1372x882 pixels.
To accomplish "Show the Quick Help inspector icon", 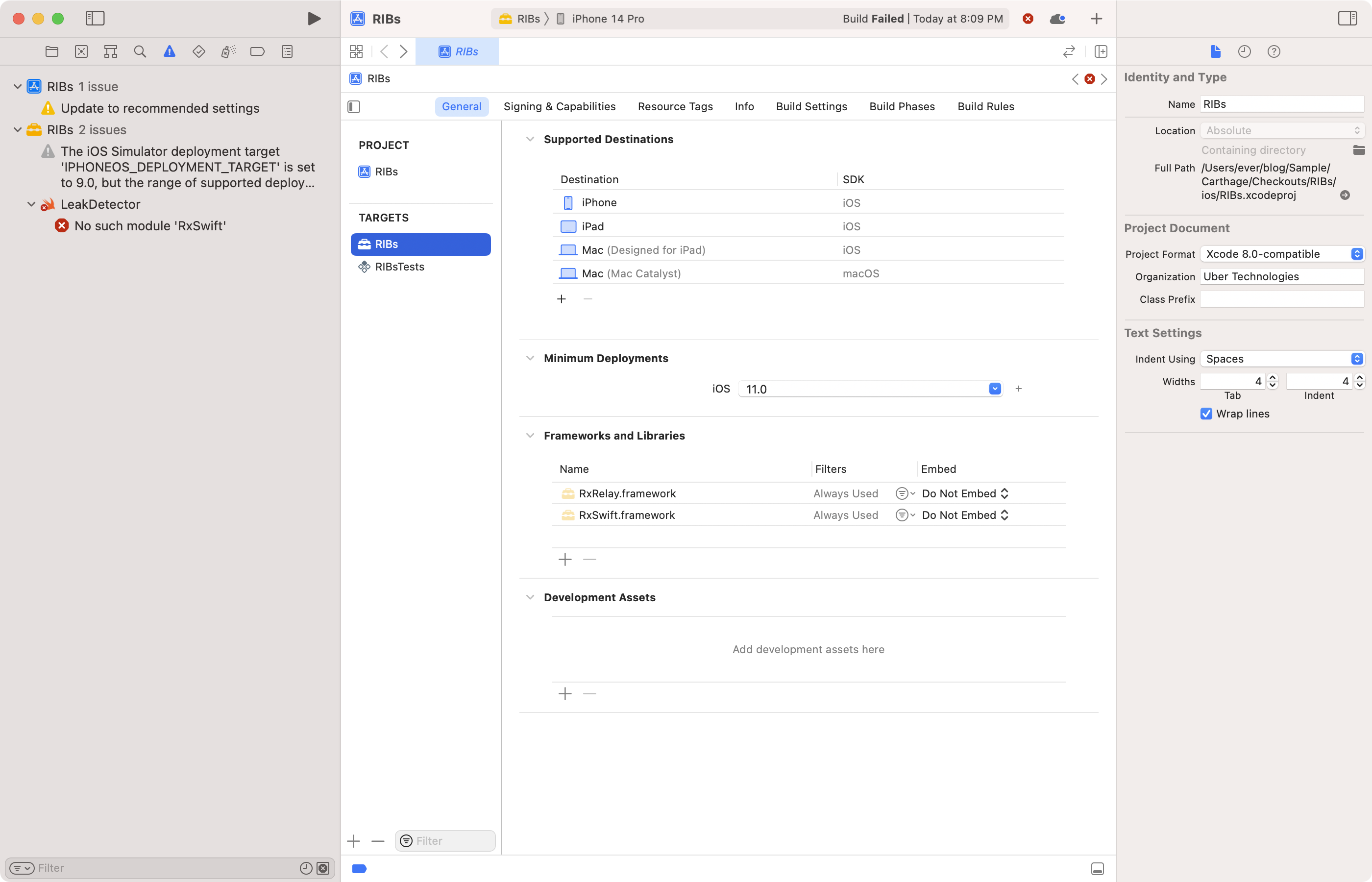I will point(1274,51).
